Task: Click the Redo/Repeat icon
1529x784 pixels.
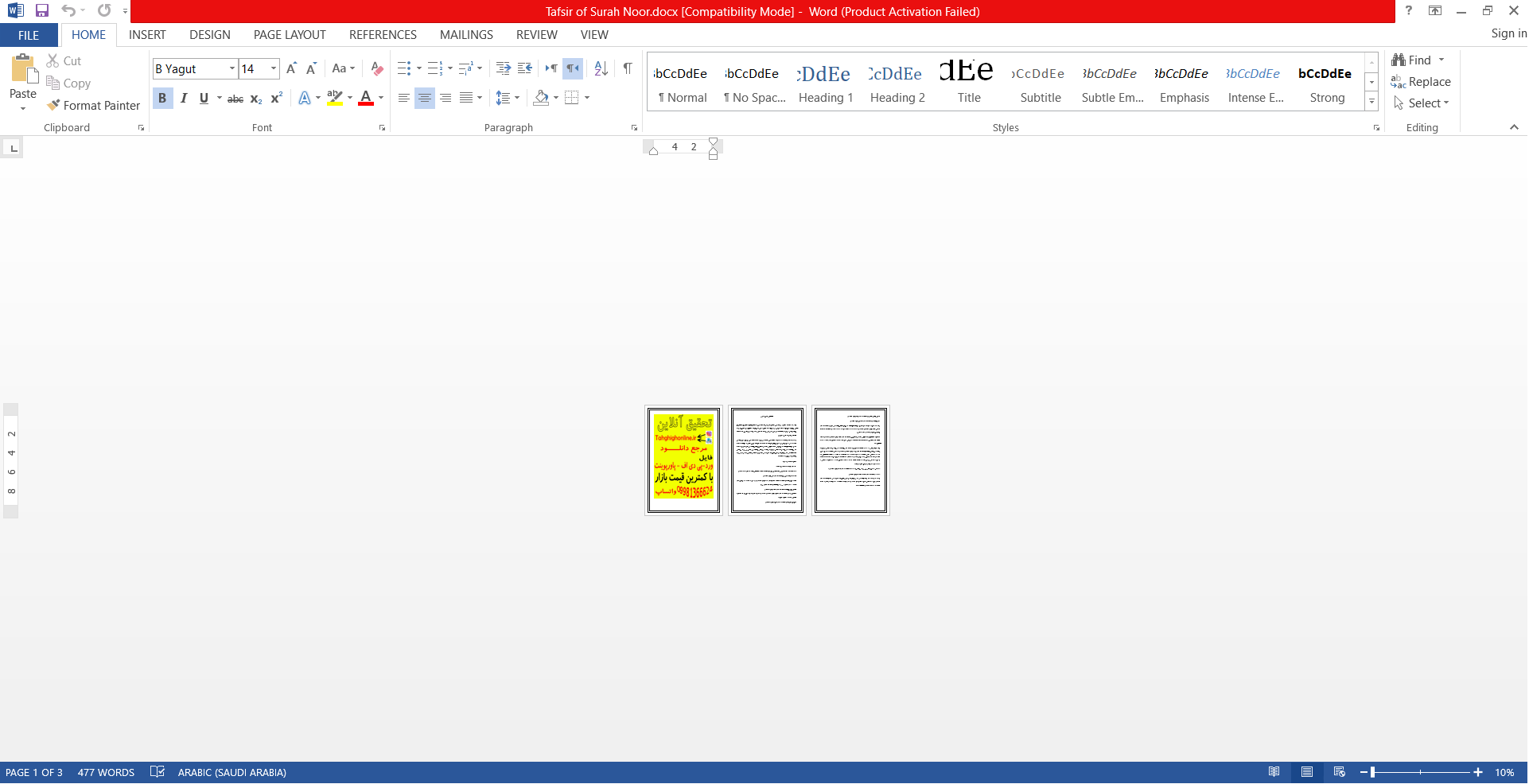Action: pyautogui.click(x=104, y=11)
